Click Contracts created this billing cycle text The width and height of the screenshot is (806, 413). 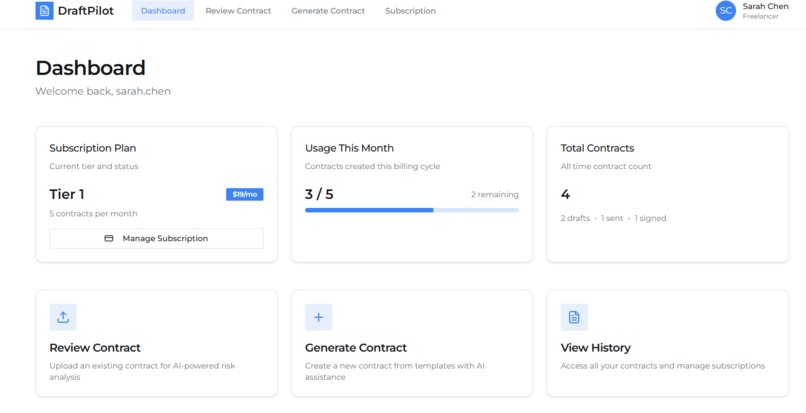[372, 166]
